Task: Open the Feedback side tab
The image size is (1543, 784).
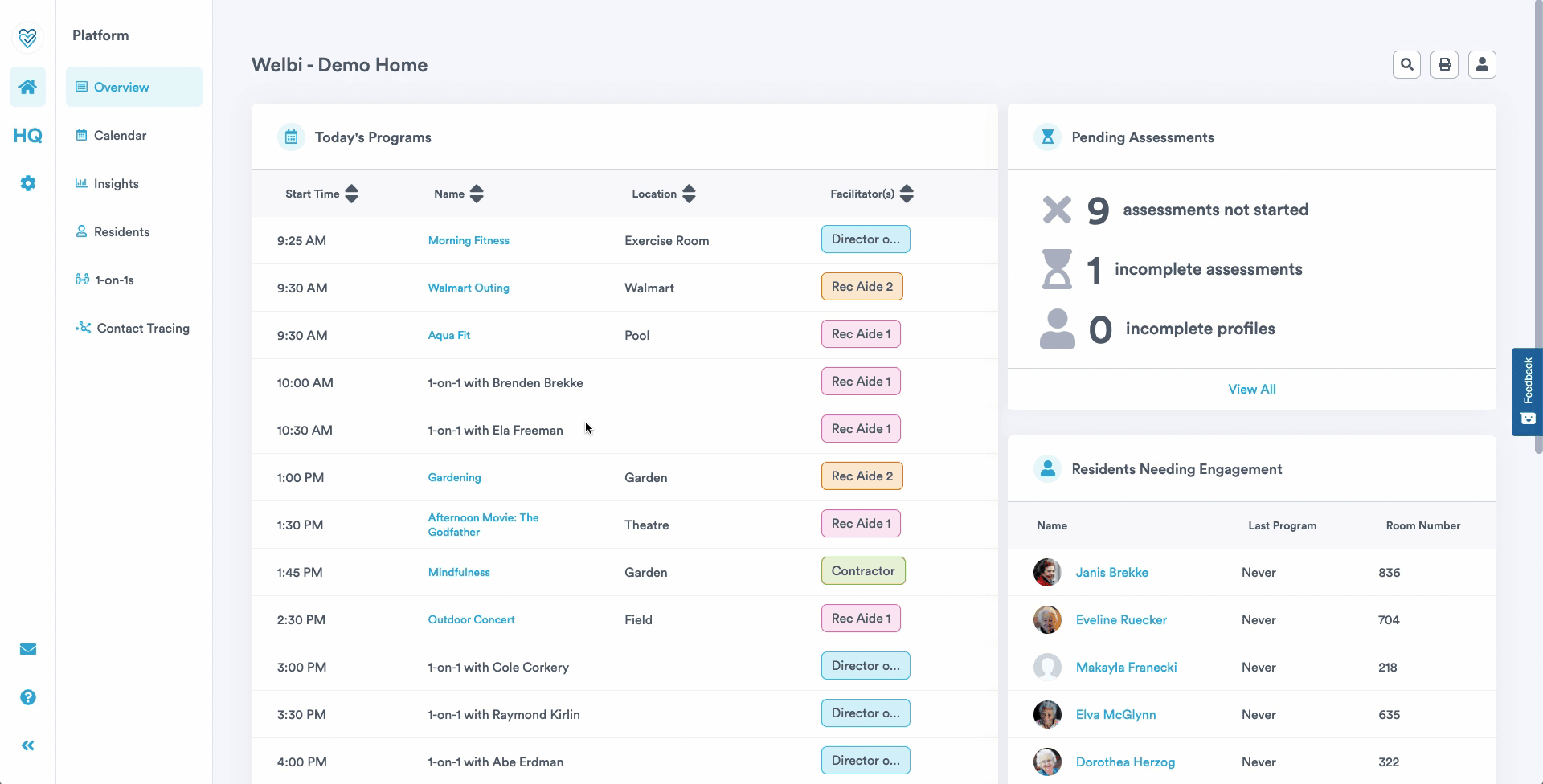Action: tap(1527, 392)
